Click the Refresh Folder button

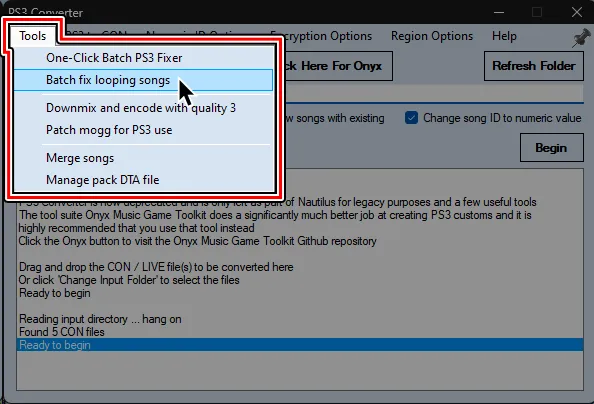coord(534,66)
